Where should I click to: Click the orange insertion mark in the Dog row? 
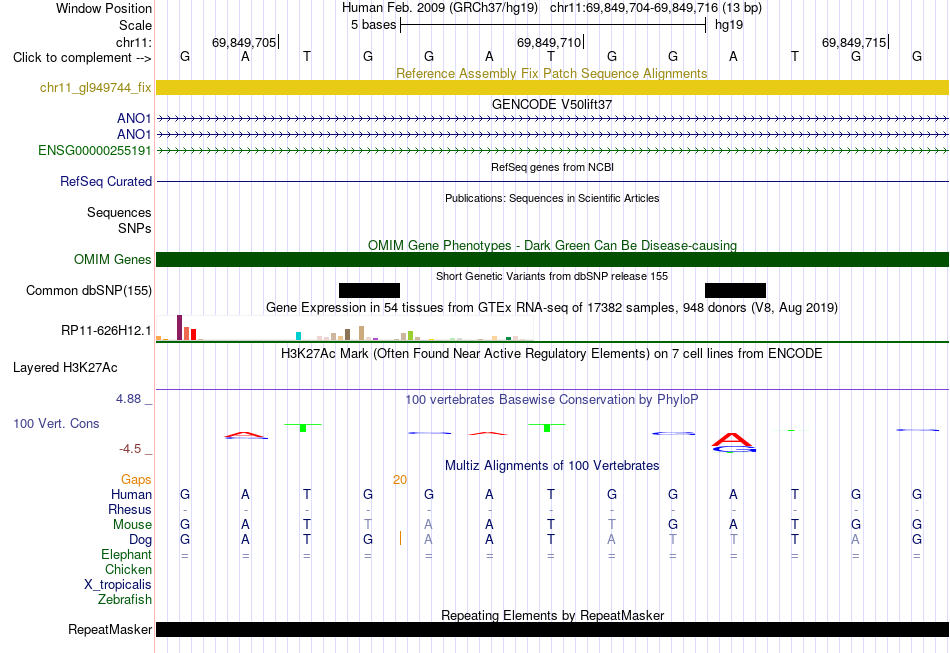tap(400, 538)
